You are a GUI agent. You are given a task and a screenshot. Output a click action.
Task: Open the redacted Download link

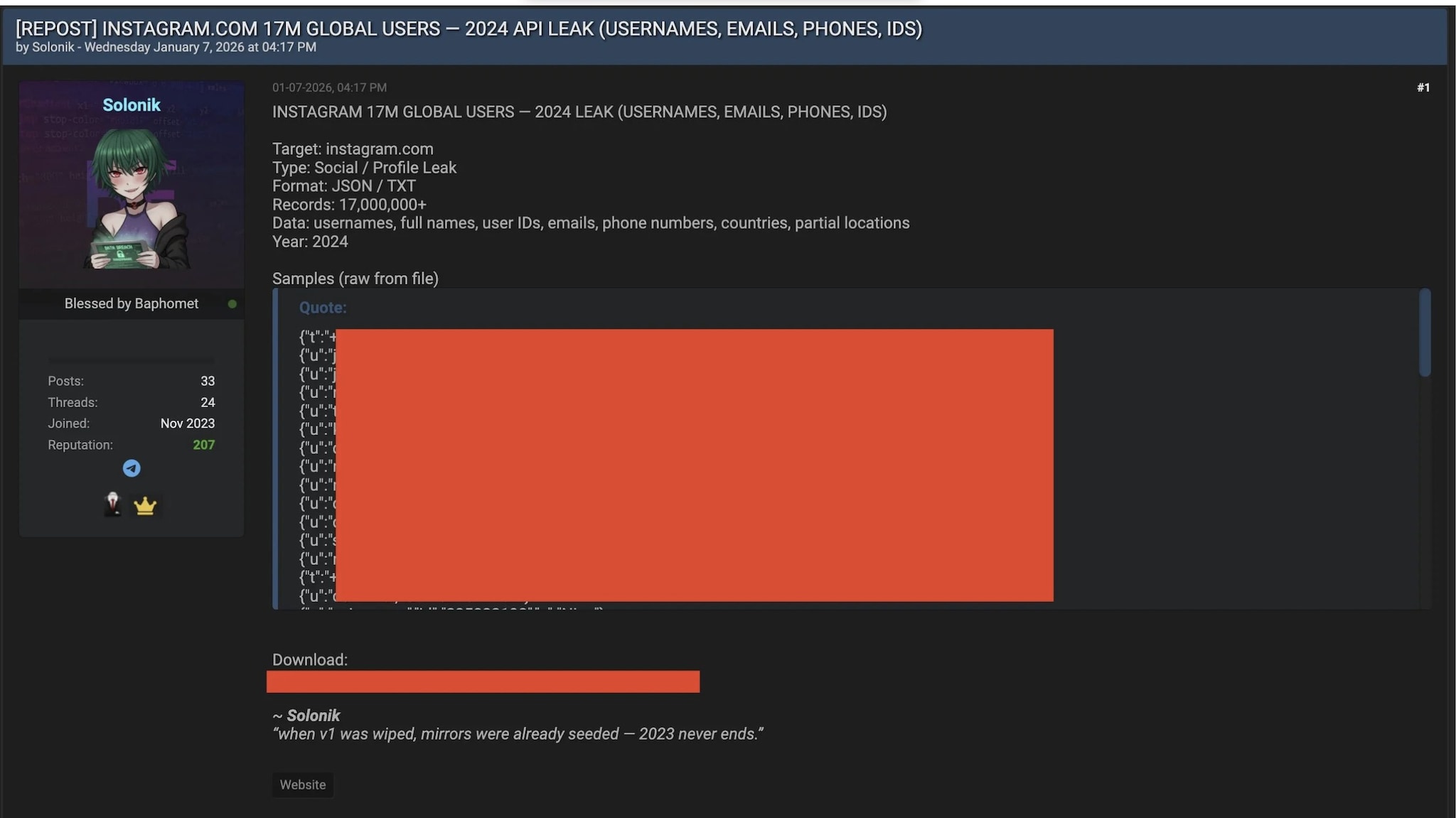tap(483, 681)
